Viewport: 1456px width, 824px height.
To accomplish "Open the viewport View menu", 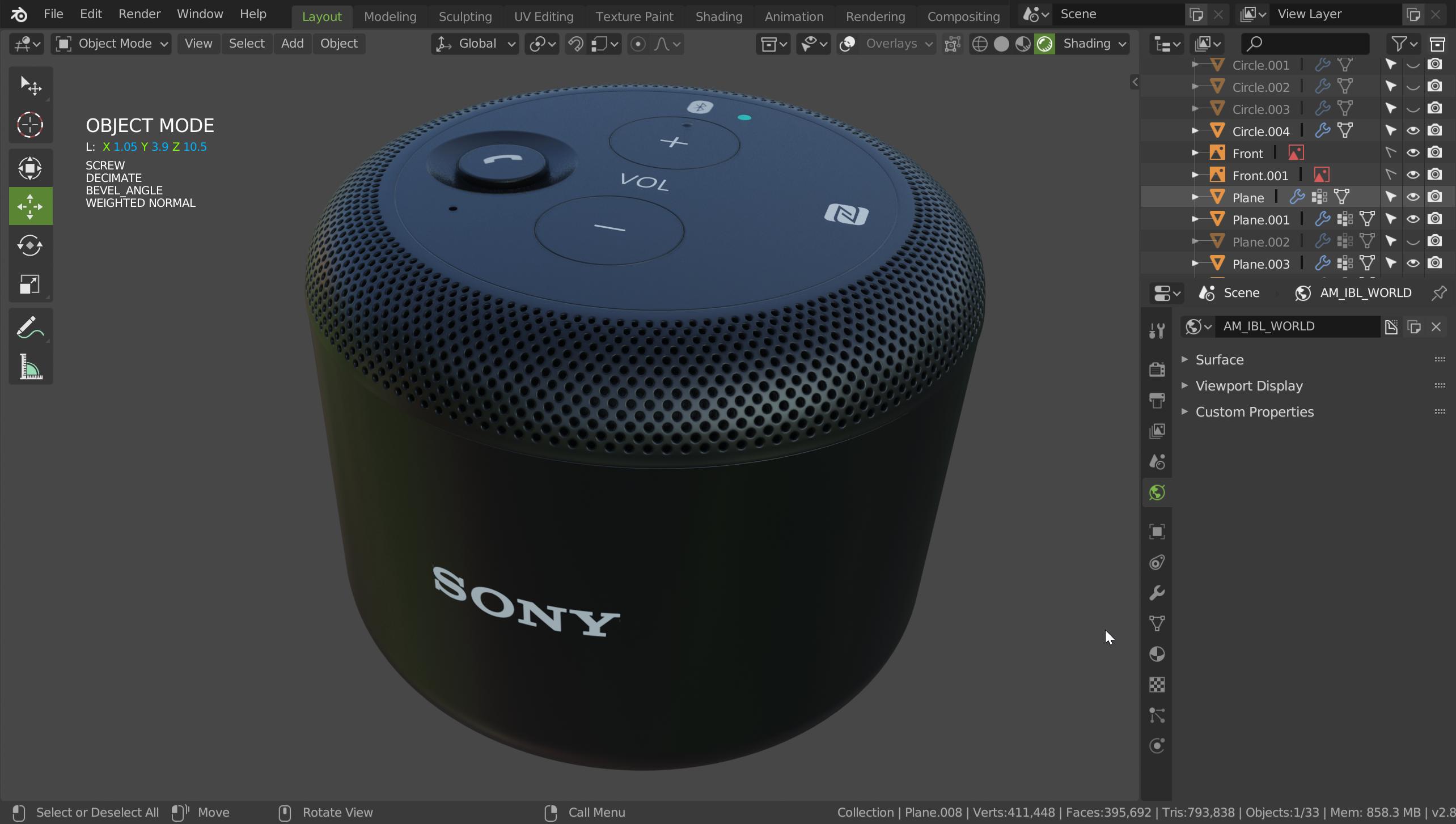I will pyautogui.click(x=198, y=44).
